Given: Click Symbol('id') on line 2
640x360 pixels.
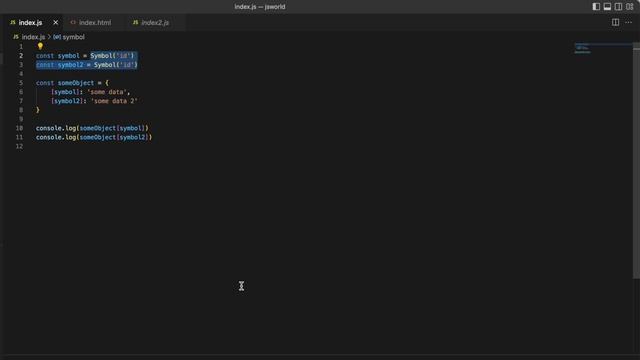Looking at the screenshot, I should 112,56.
